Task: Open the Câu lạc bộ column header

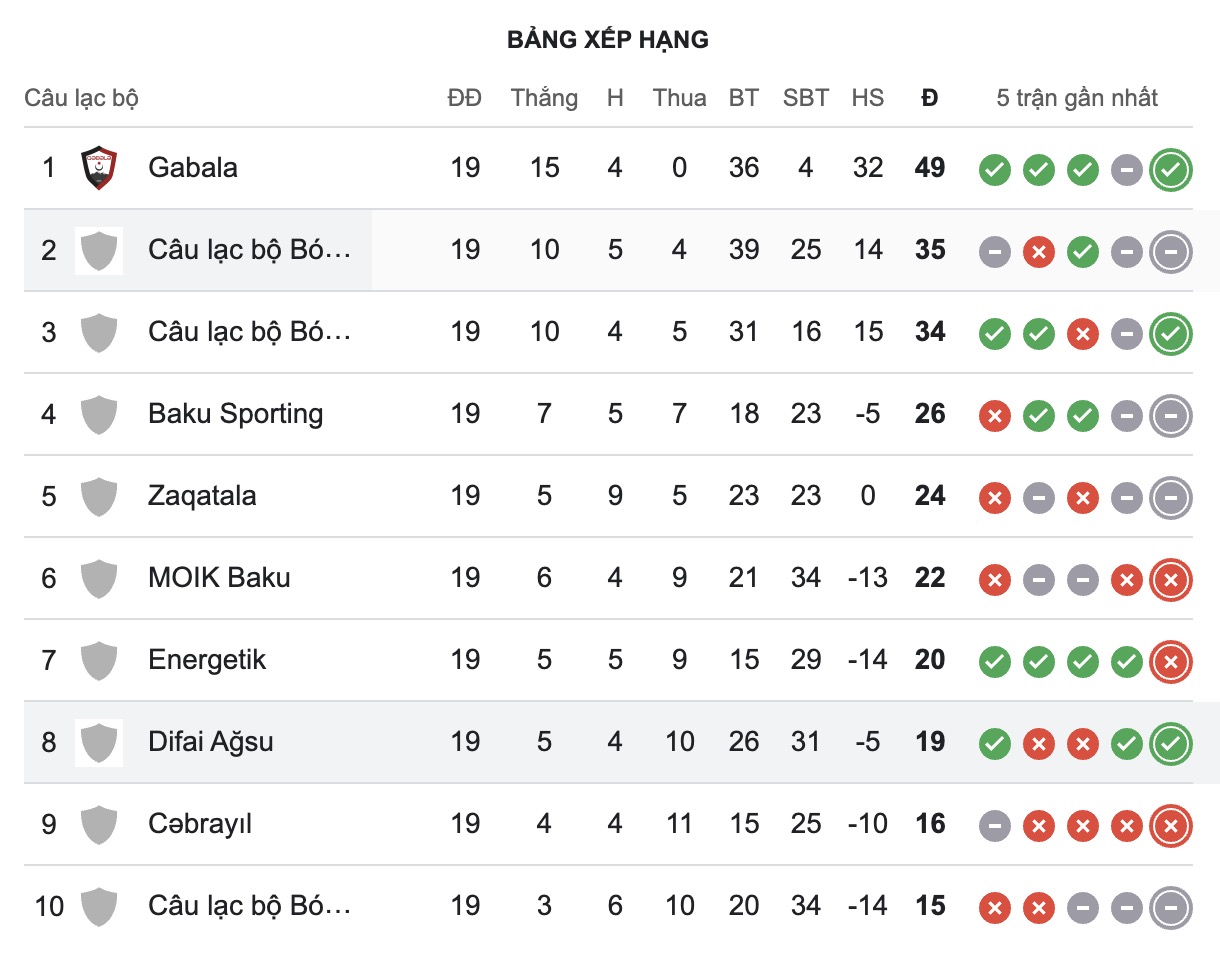Action: [81, 98]
